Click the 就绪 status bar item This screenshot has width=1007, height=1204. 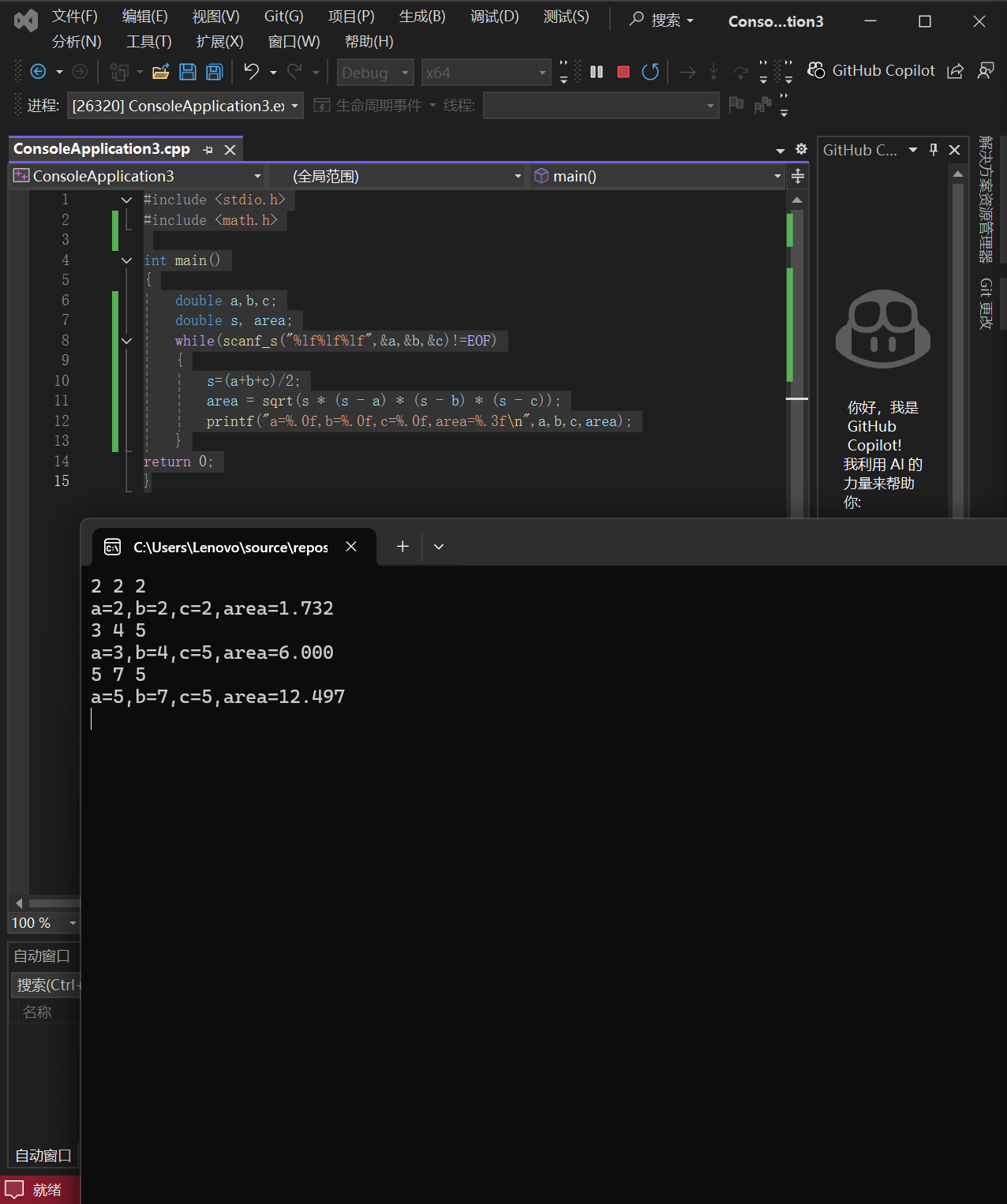(x=47, y=1190)
